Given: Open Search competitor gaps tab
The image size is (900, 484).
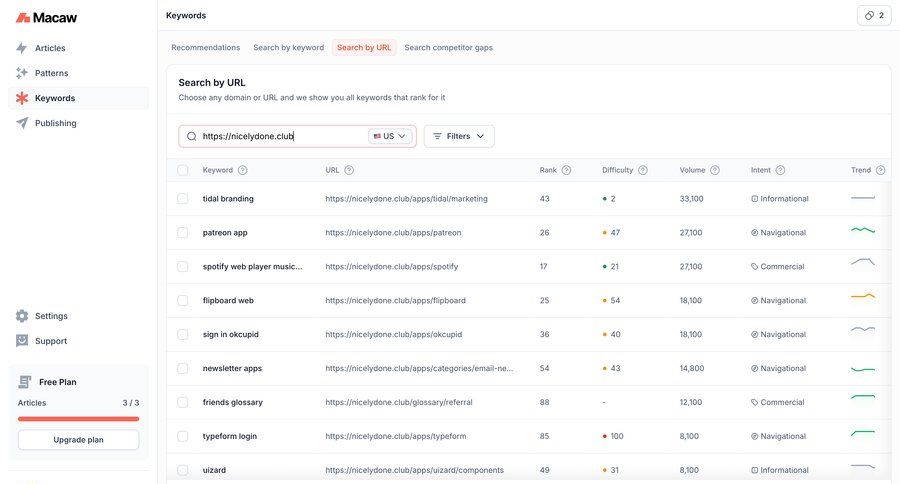Looking at the screenshot, I should pyautogui.click(x=448, y=48).
